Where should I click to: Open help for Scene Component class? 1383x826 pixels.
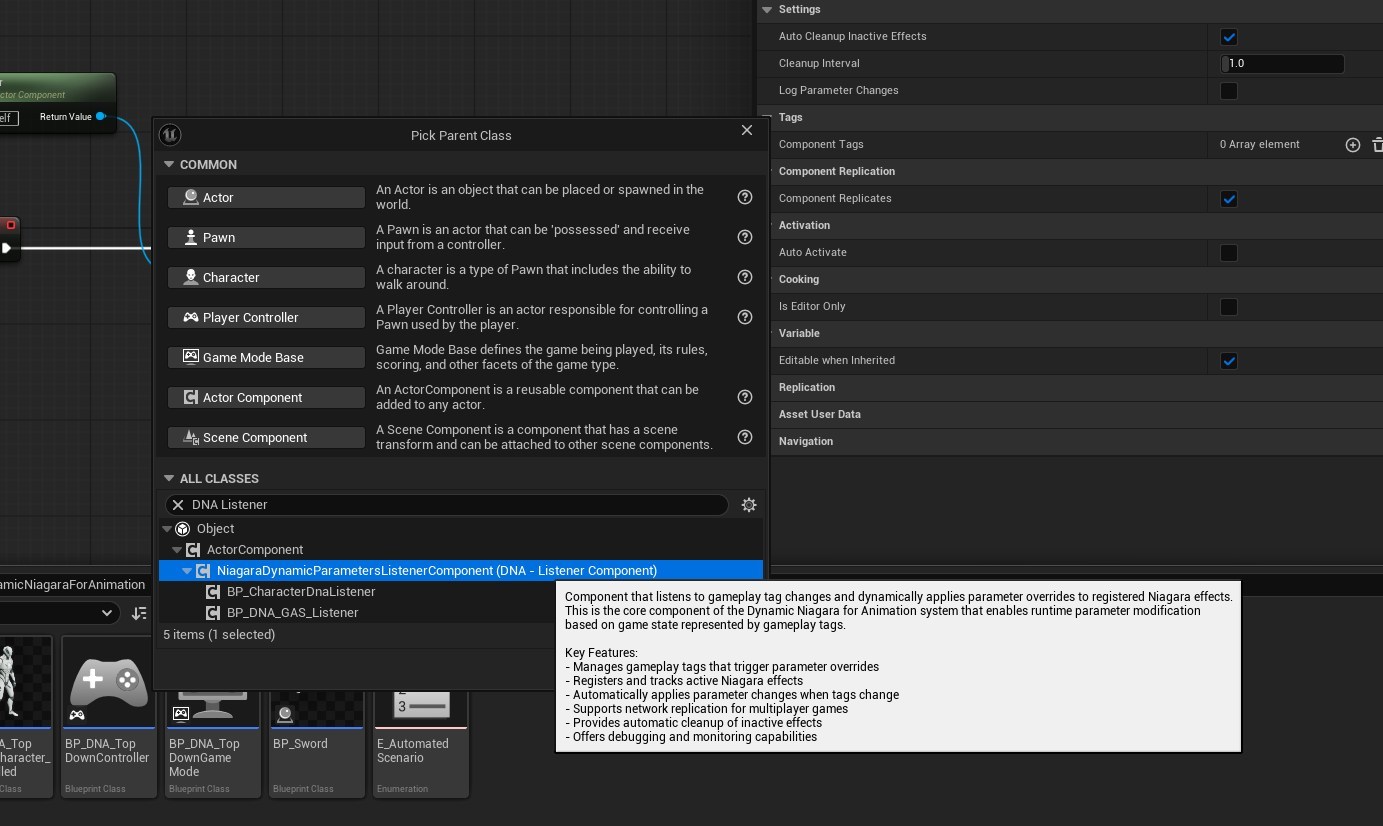coord(744,437)
